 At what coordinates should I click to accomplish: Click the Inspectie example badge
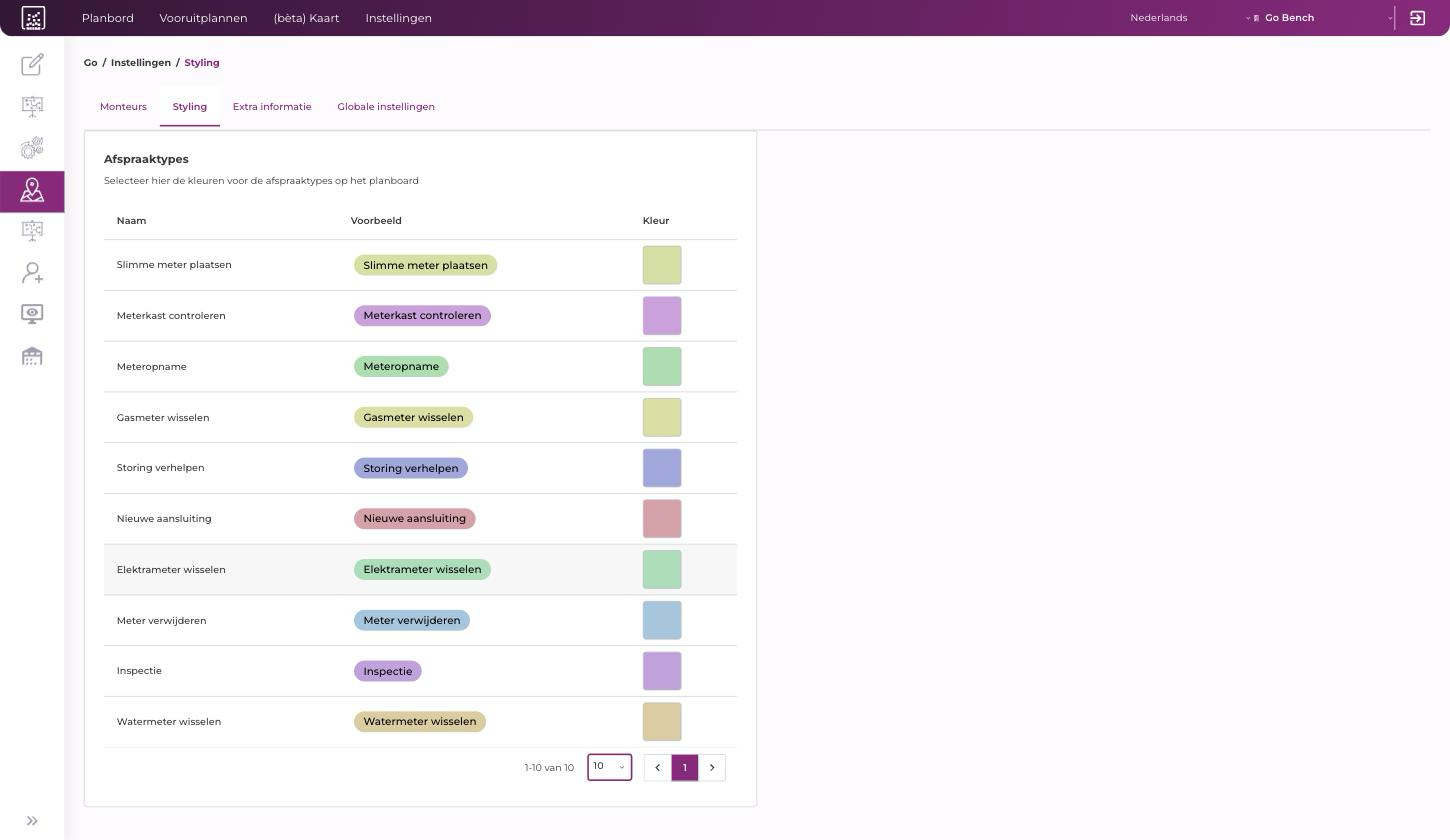pos(388,671)
